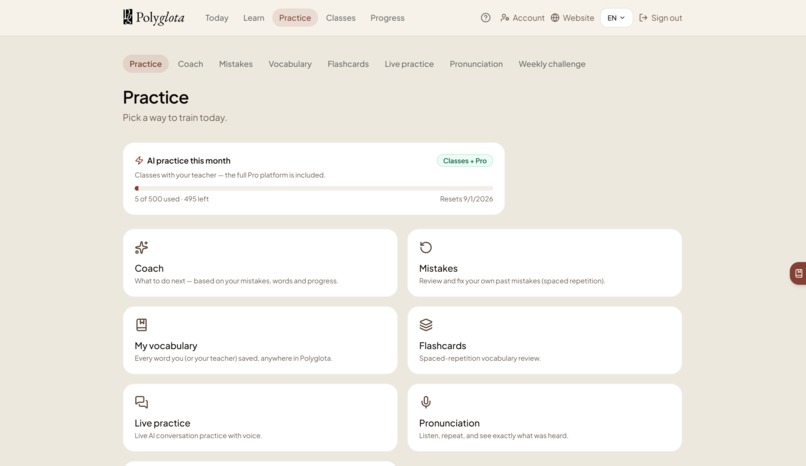
Task: Click the Pronunciation microphone icon
Action: point(426,402)
